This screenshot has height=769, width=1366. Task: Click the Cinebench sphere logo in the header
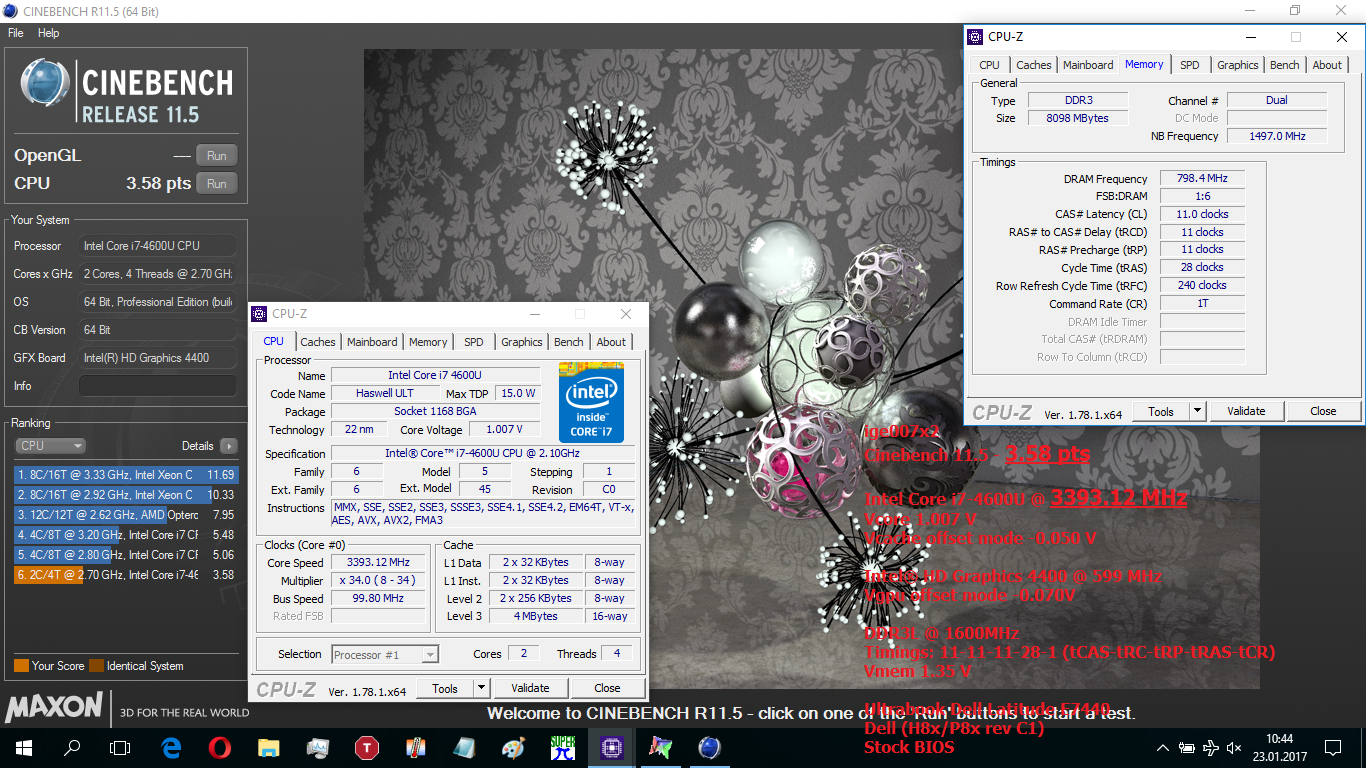(x=44, y=84)
